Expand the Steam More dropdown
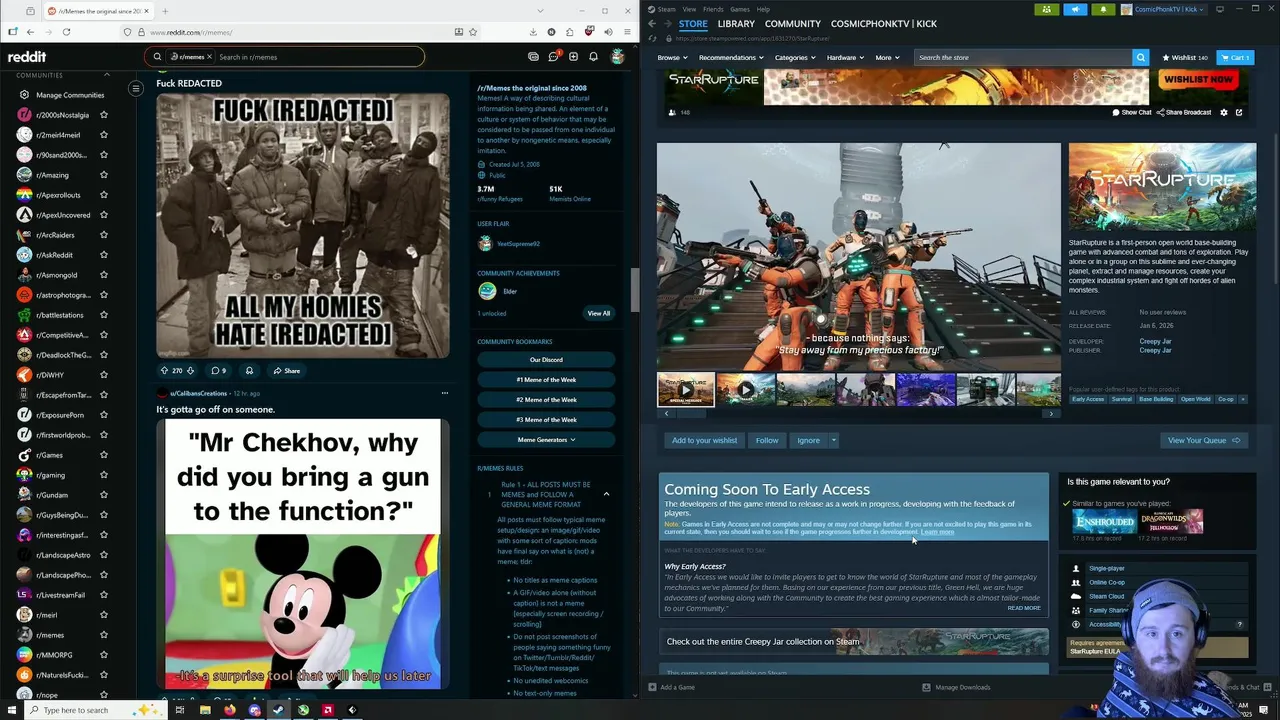 (x=887, y=58)
